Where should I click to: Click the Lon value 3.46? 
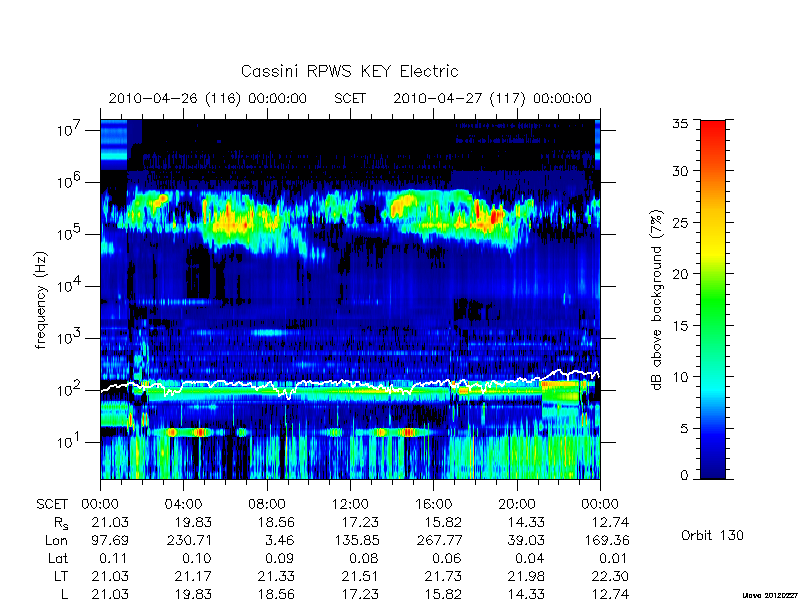[280, 540]
